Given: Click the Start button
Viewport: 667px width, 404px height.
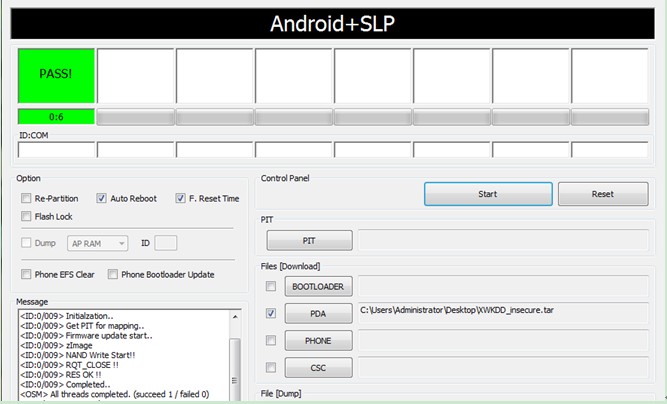Looking at the screenshot, I should tap(488, 194).
